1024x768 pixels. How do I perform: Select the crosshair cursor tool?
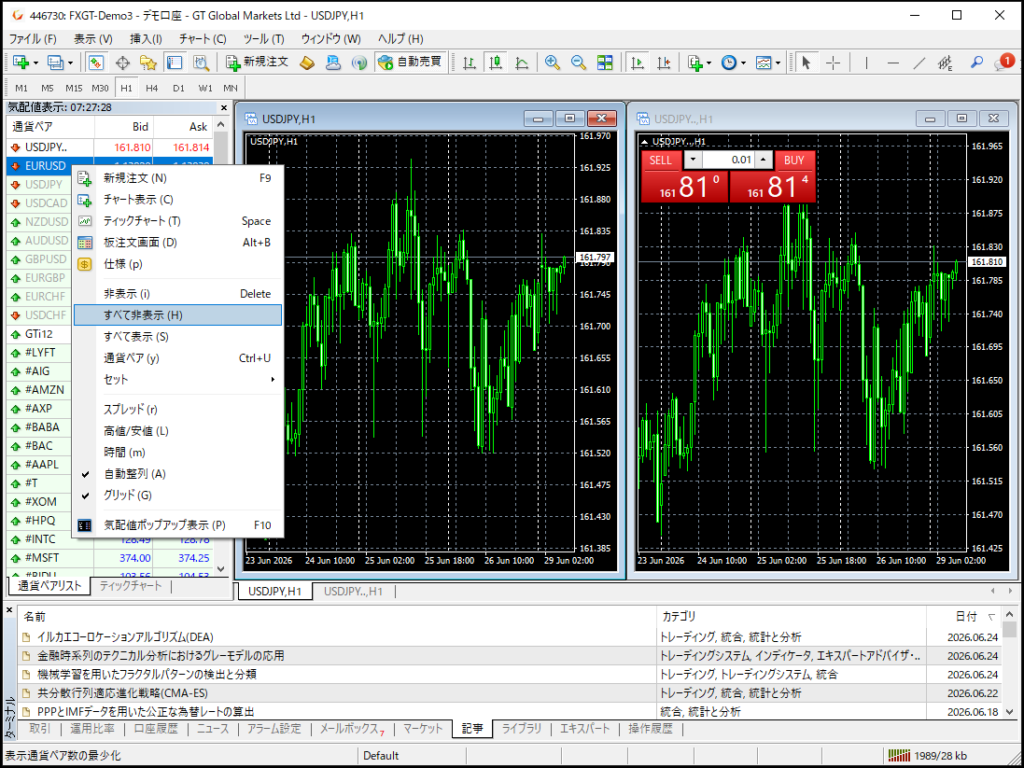(x=833, y=63)
